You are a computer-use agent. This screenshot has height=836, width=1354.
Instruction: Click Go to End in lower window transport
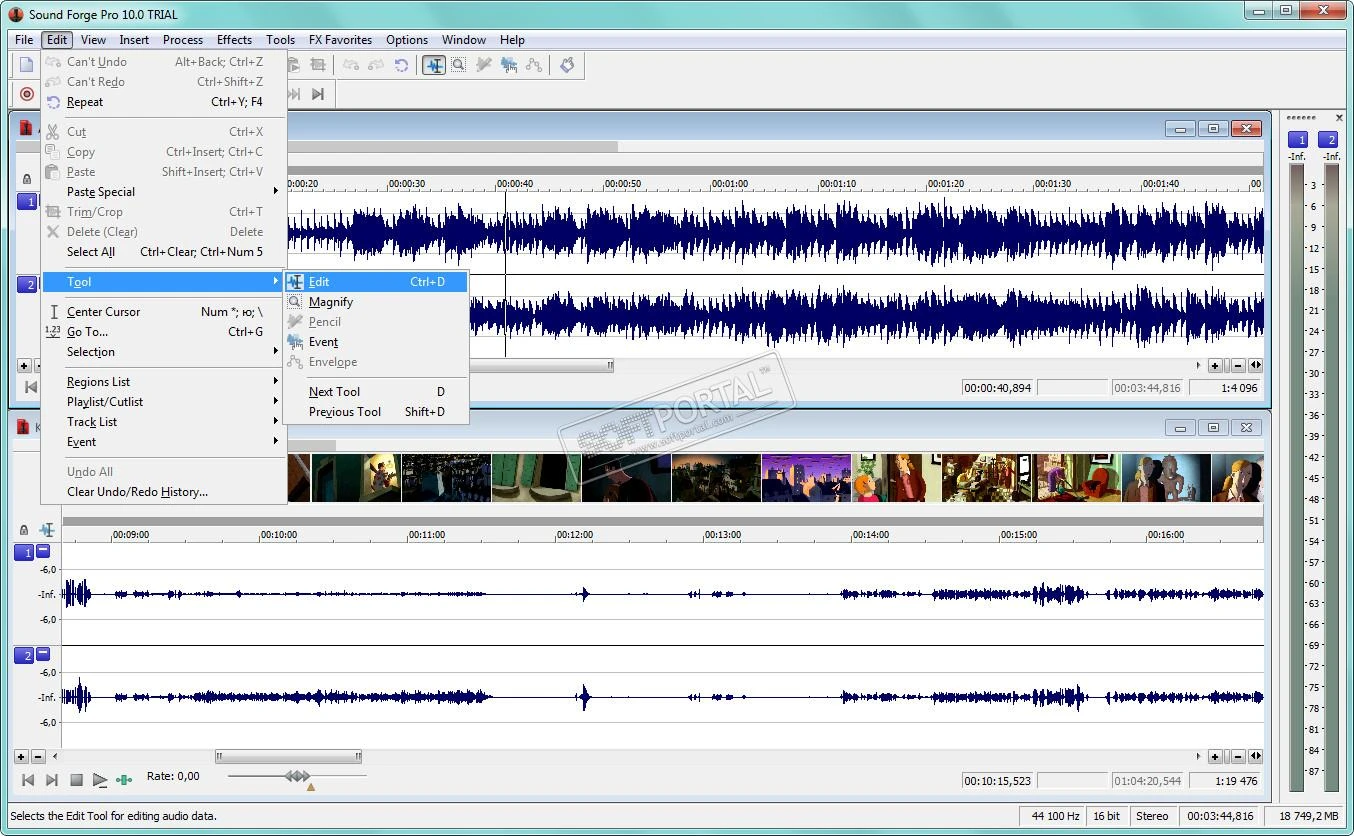[x=52, y=780]
